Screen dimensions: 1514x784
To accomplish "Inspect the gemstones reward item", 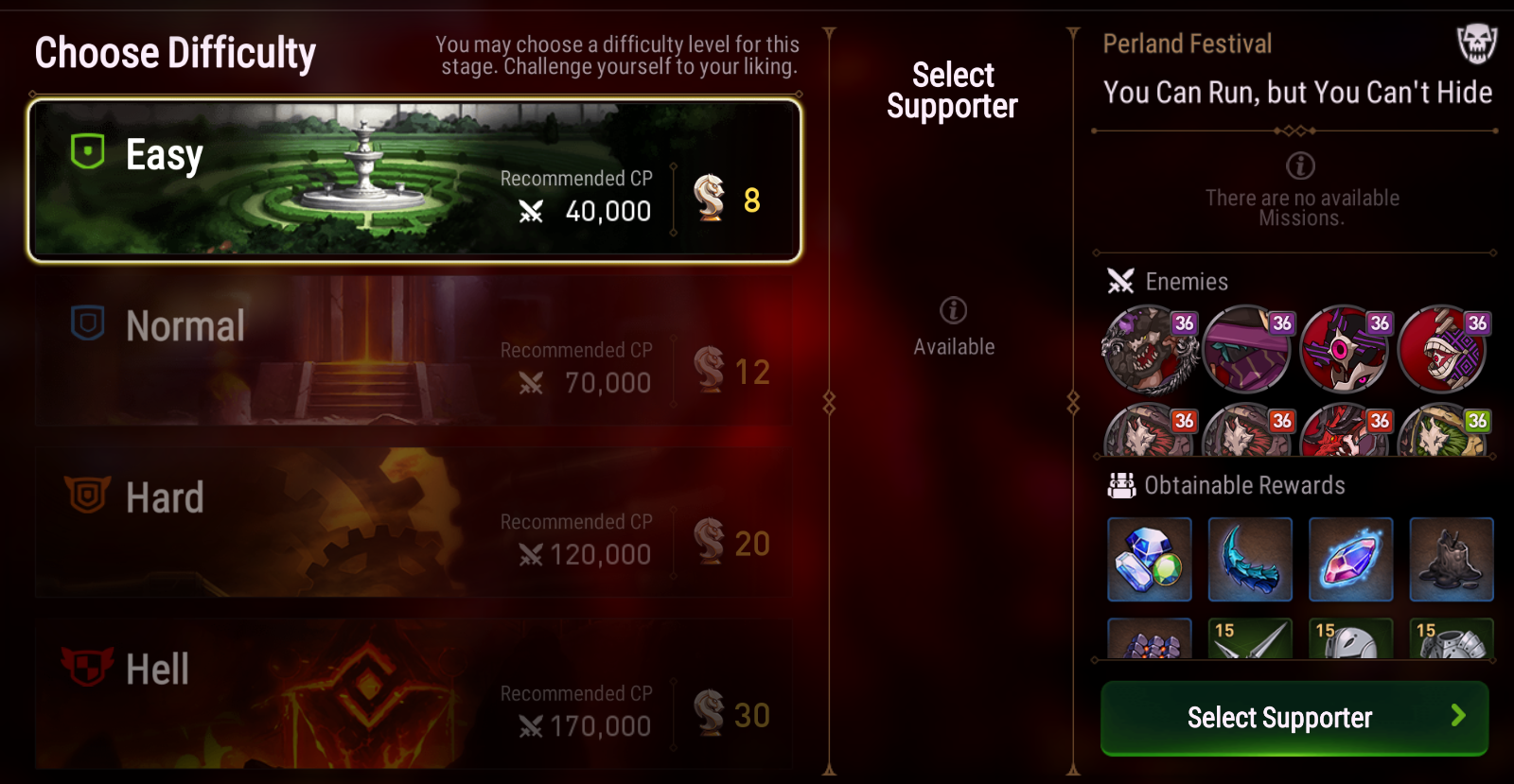I will (1150, 559).
